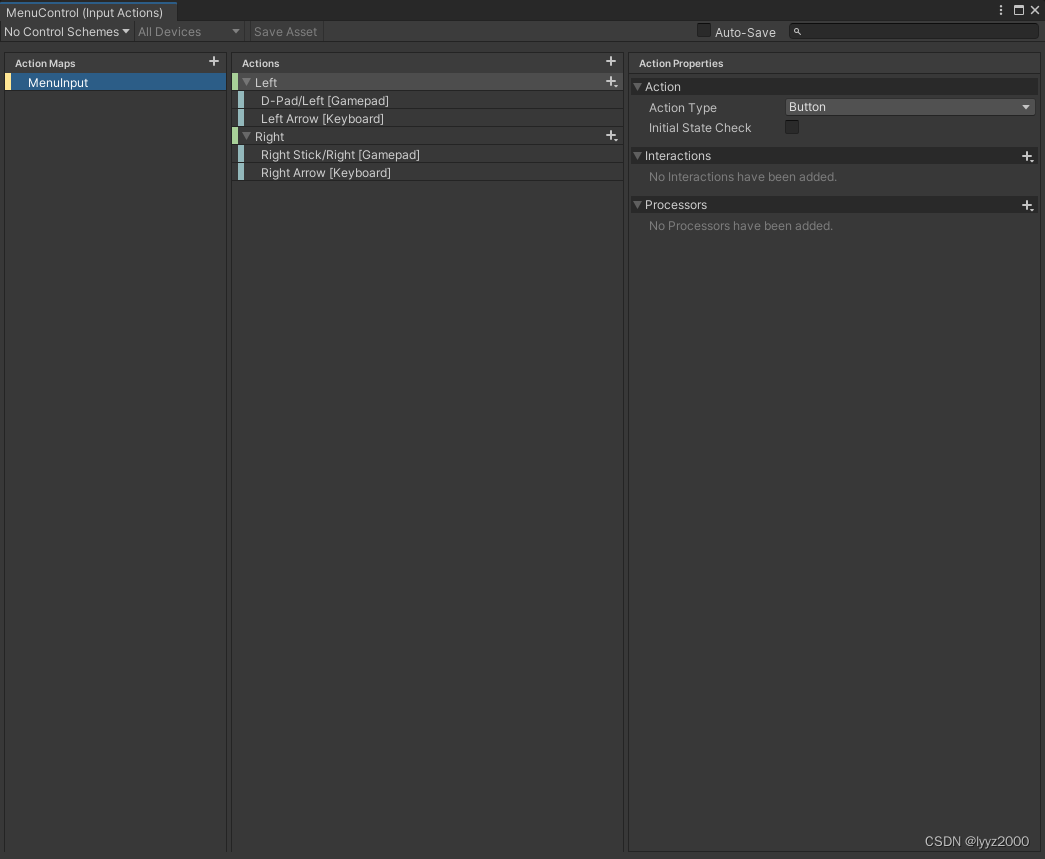Add a binding to the Right action

pos(611,136)
